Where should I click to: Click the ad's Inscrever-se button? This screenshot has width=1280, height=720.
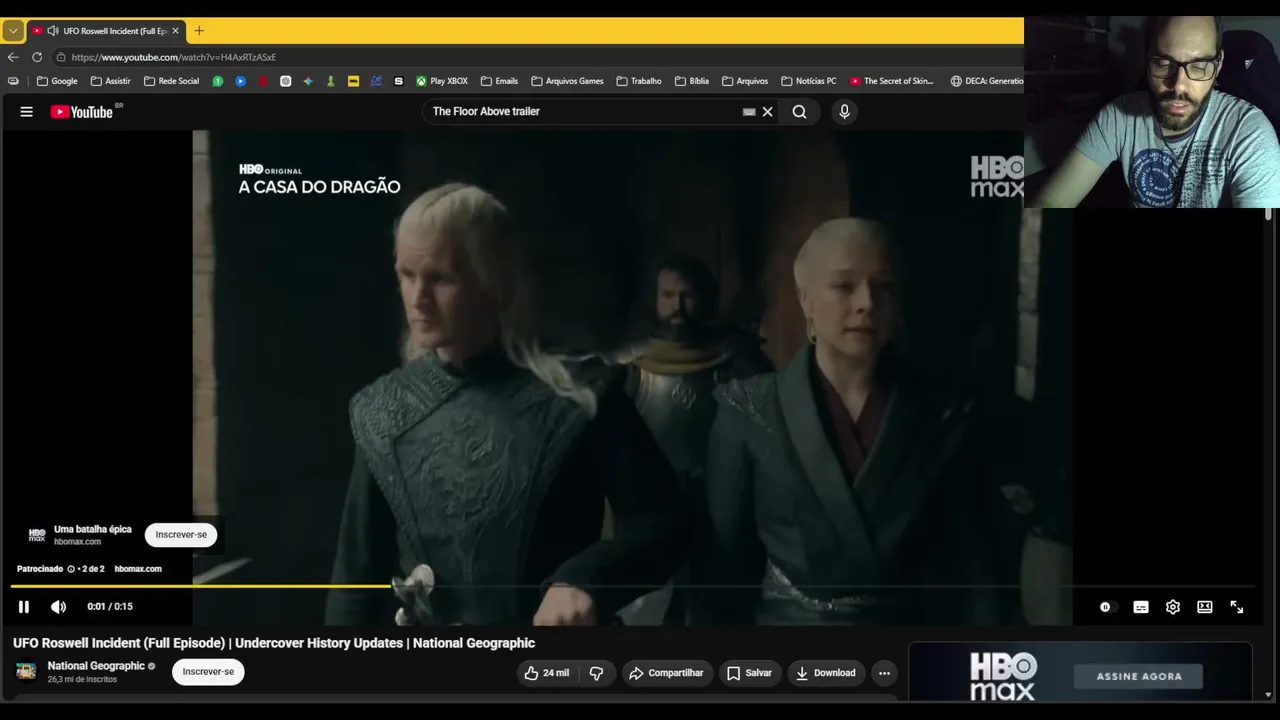(181, 535)
